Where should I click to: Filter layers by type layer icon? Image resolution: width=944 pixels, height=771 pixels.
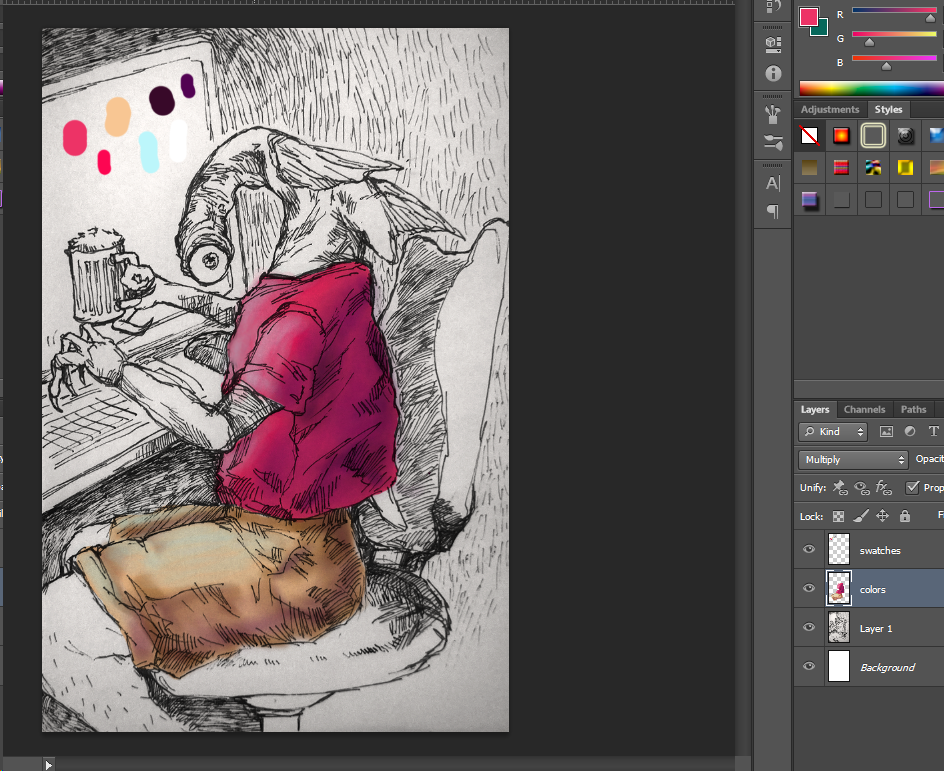point(933,432)
